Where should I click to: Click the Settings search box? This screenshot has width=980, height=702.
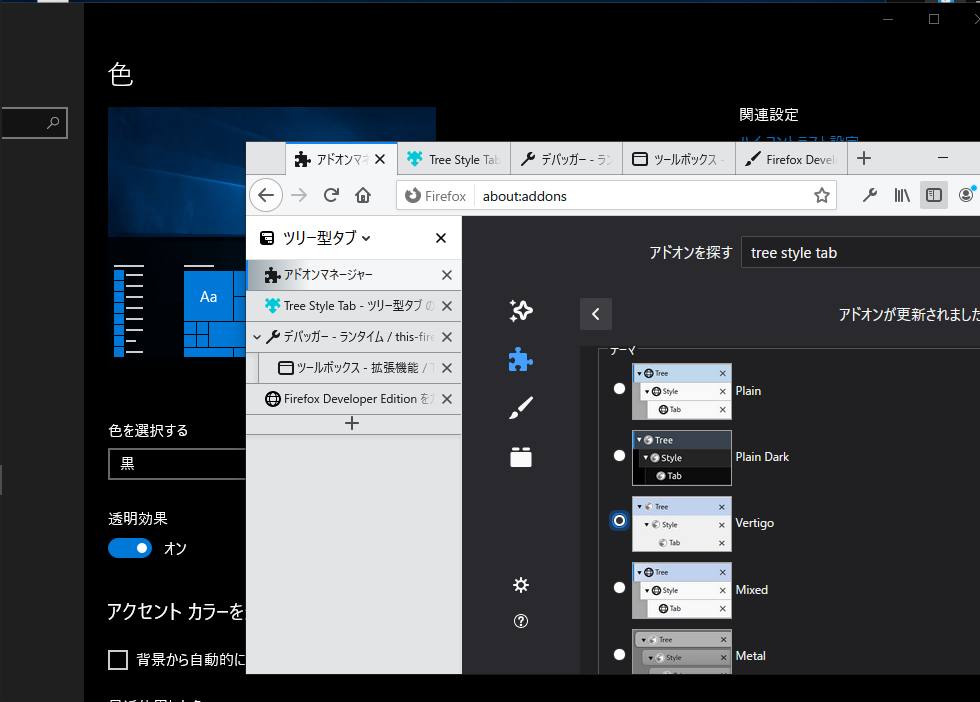pos(34,123)
